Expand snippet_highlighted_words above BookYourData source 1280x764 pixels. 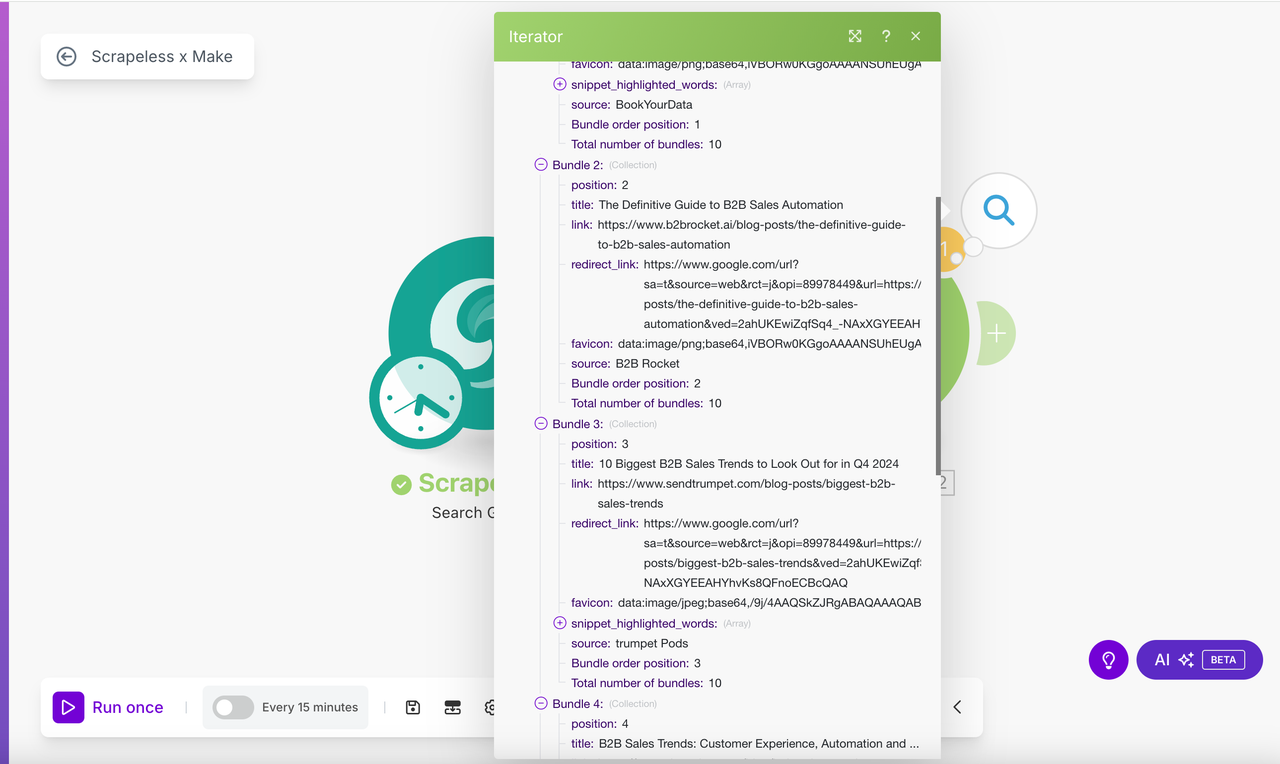coord(560,85)
